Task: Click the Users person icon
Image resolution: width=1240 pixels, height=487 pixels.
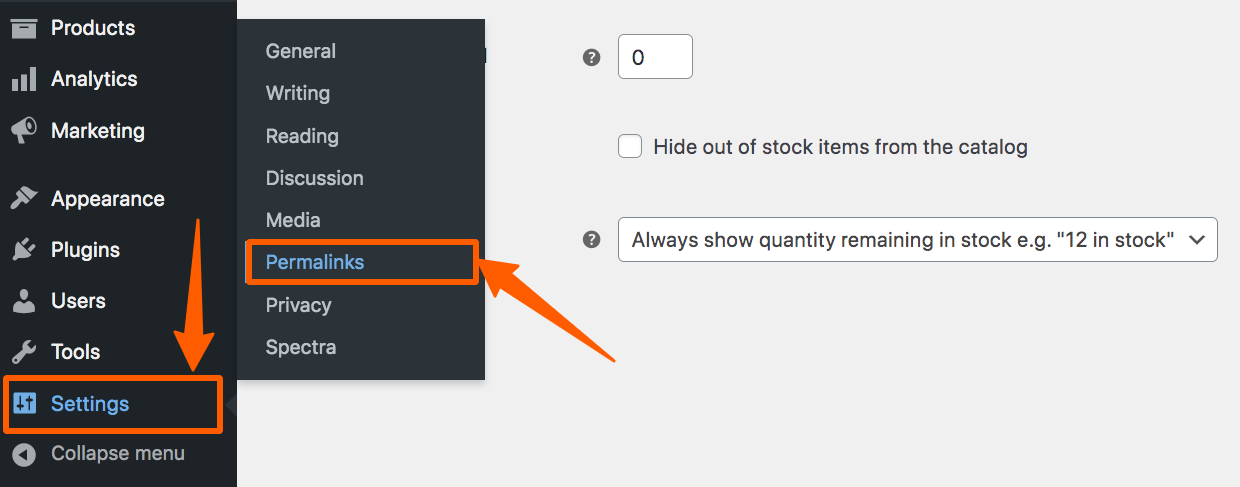Action: 24,301
